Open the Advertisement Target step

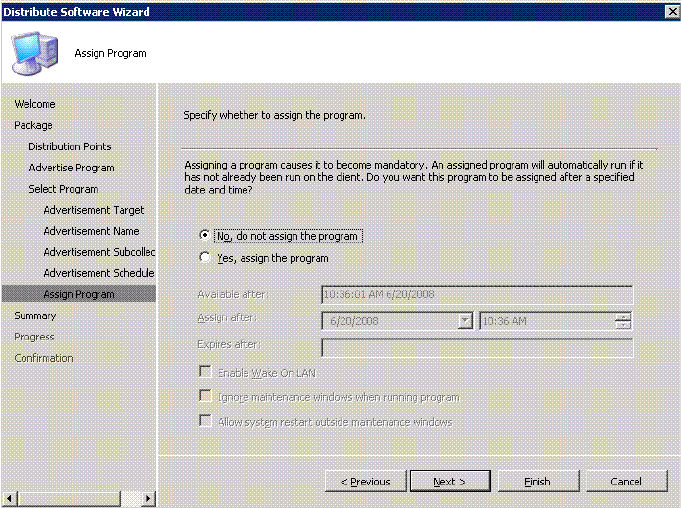click(x=93, y=210)
